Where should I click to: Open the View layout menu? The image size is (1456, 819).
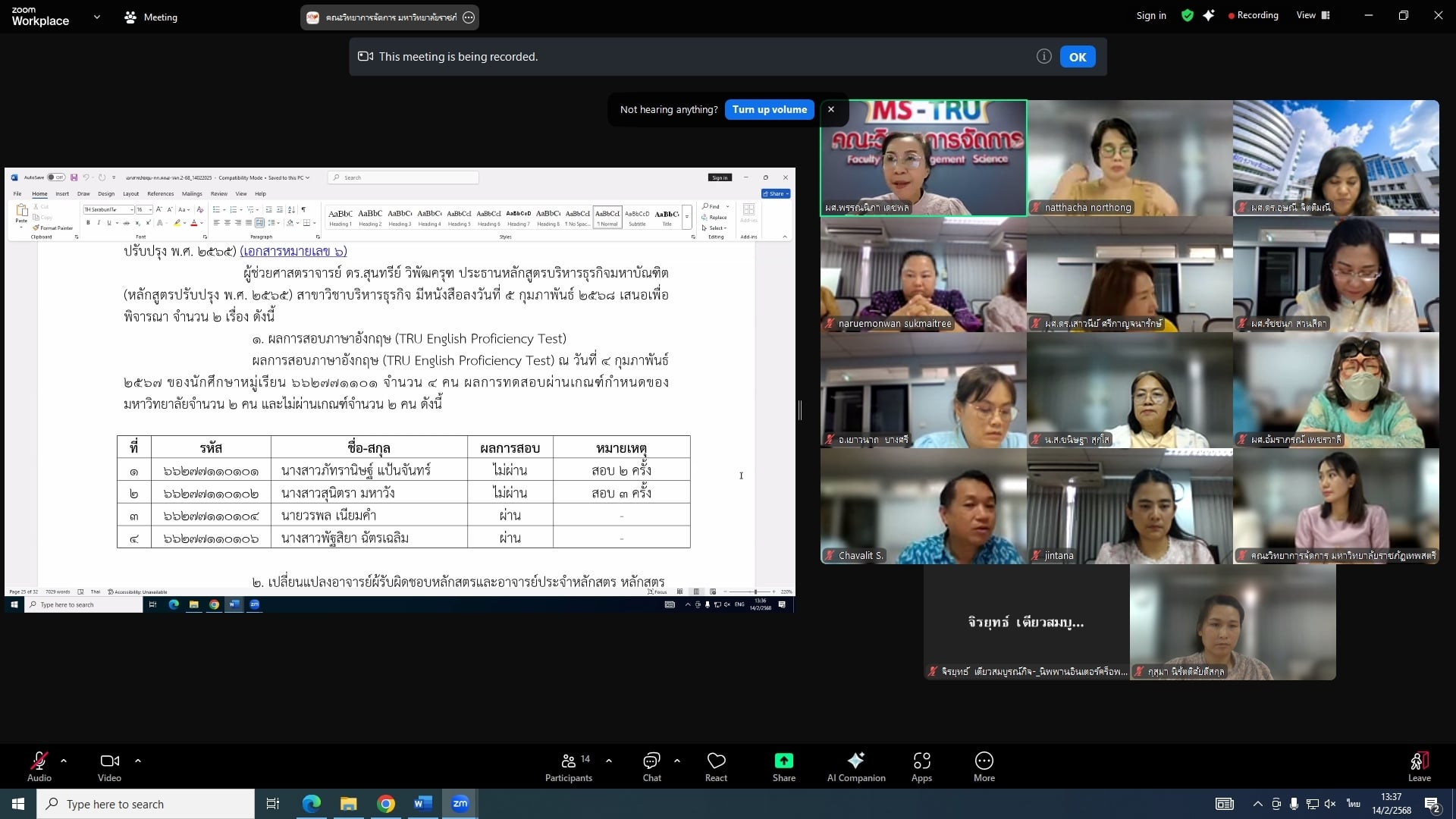pos(1313,15)
